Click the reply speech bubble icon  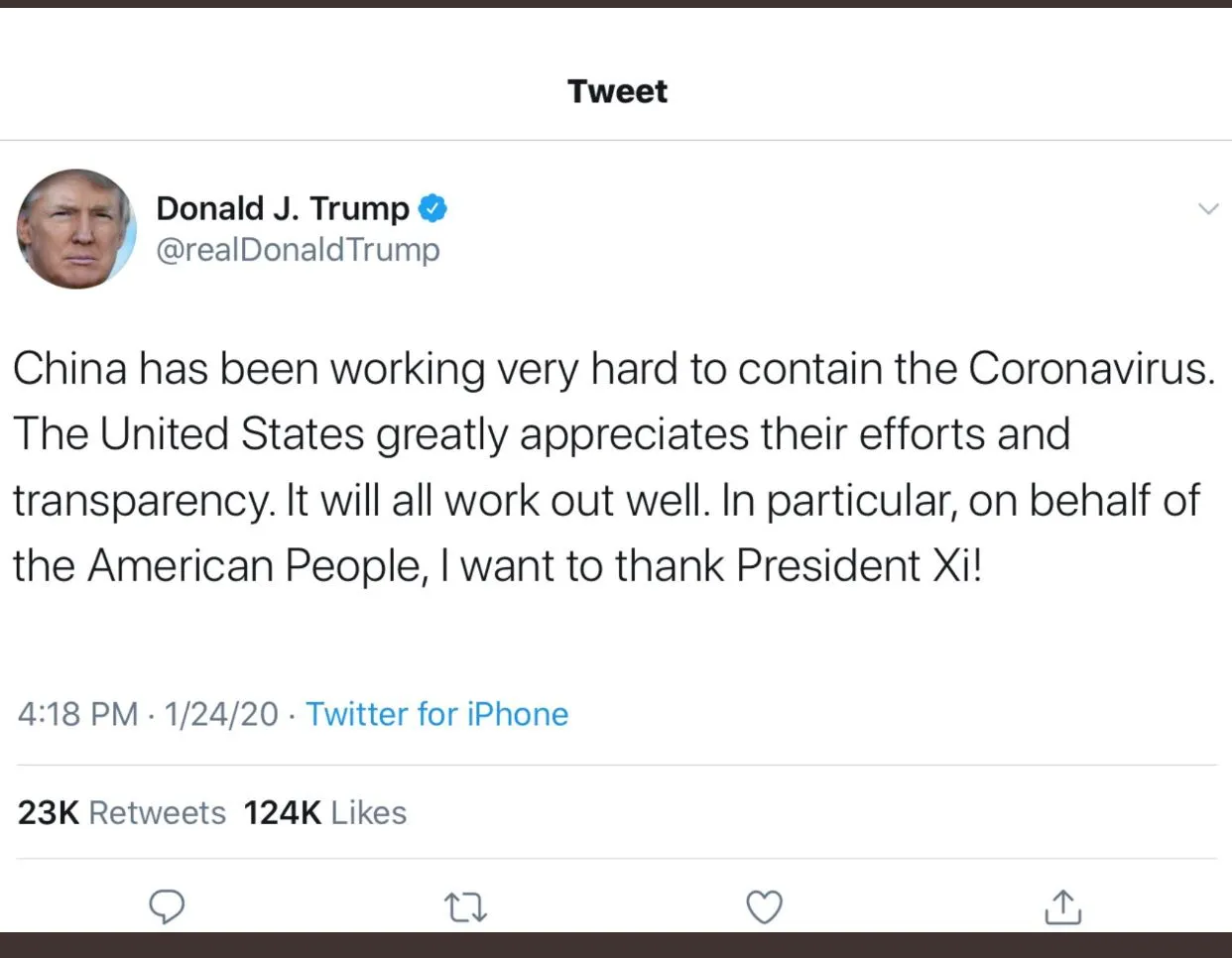[167, 906]
